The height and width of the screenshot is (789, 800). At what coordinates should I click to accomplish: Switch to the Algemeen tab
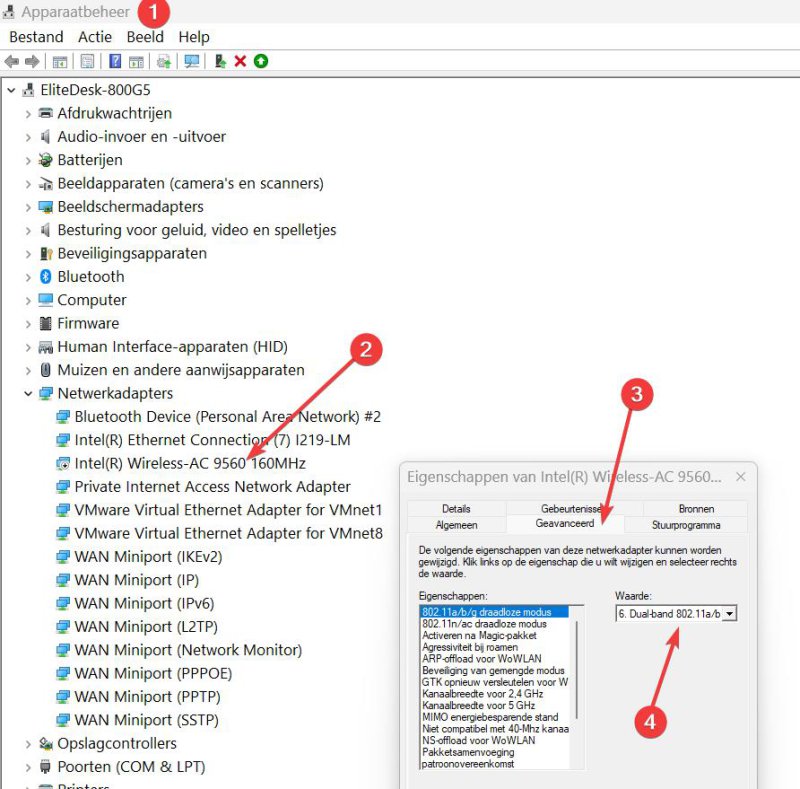tap(456, 525)
